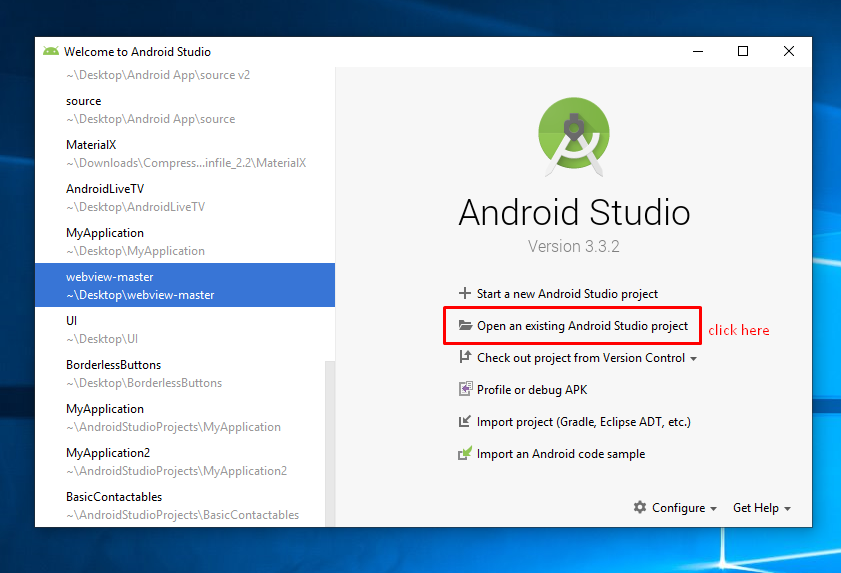Click the Configure gear icon
Screen dimensions: 841x573
640,507
